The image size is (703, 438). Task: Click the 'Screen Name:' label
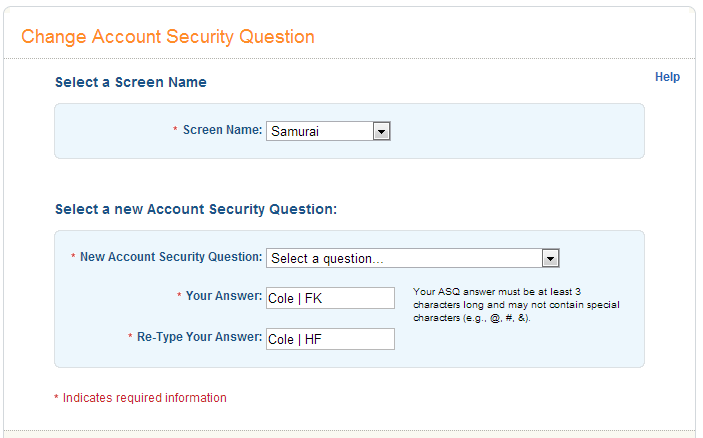222,130
